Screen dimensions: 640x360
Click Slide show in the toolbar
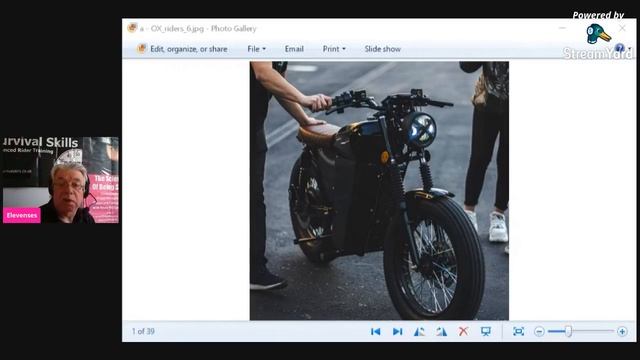(x=382, y=49)
